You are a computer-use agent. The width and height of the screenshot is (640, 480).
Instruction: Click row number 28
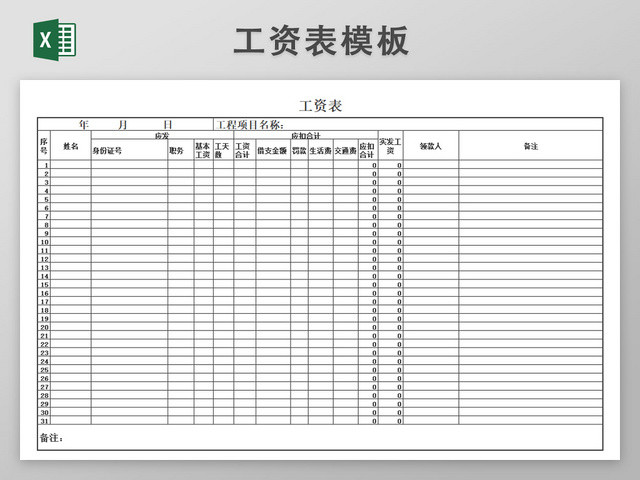coord(44,396)
